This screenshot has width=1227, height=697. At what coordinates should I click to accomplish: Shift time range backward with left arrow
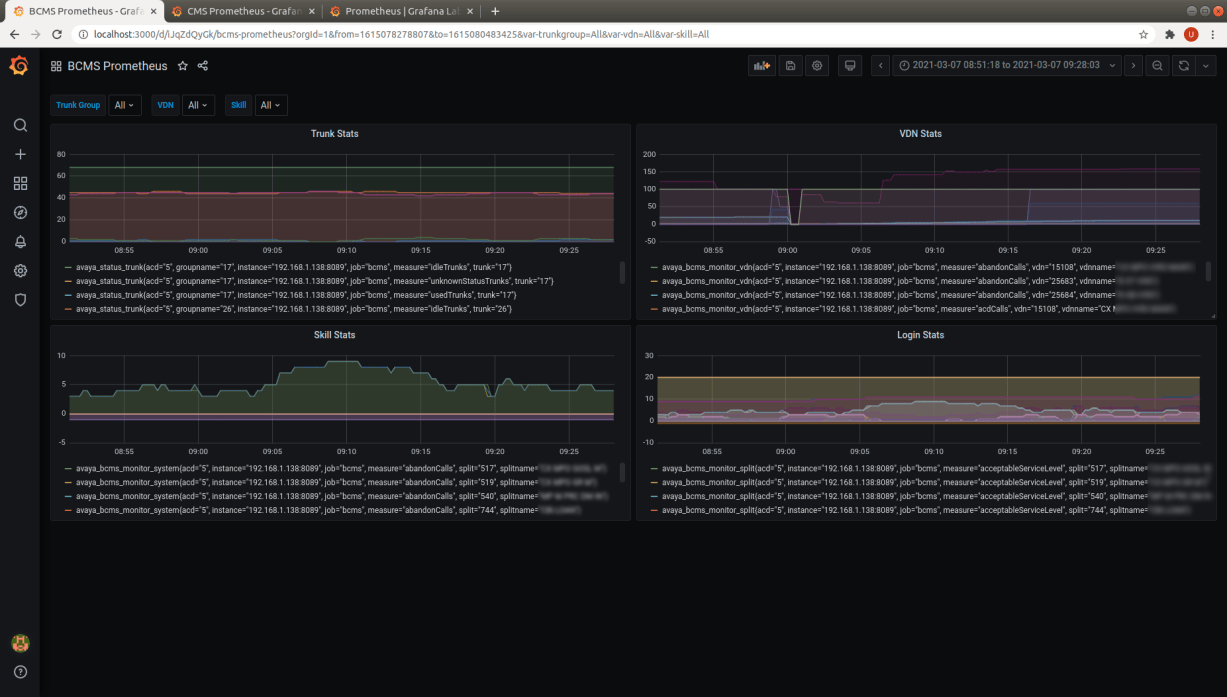click(881, 66)
